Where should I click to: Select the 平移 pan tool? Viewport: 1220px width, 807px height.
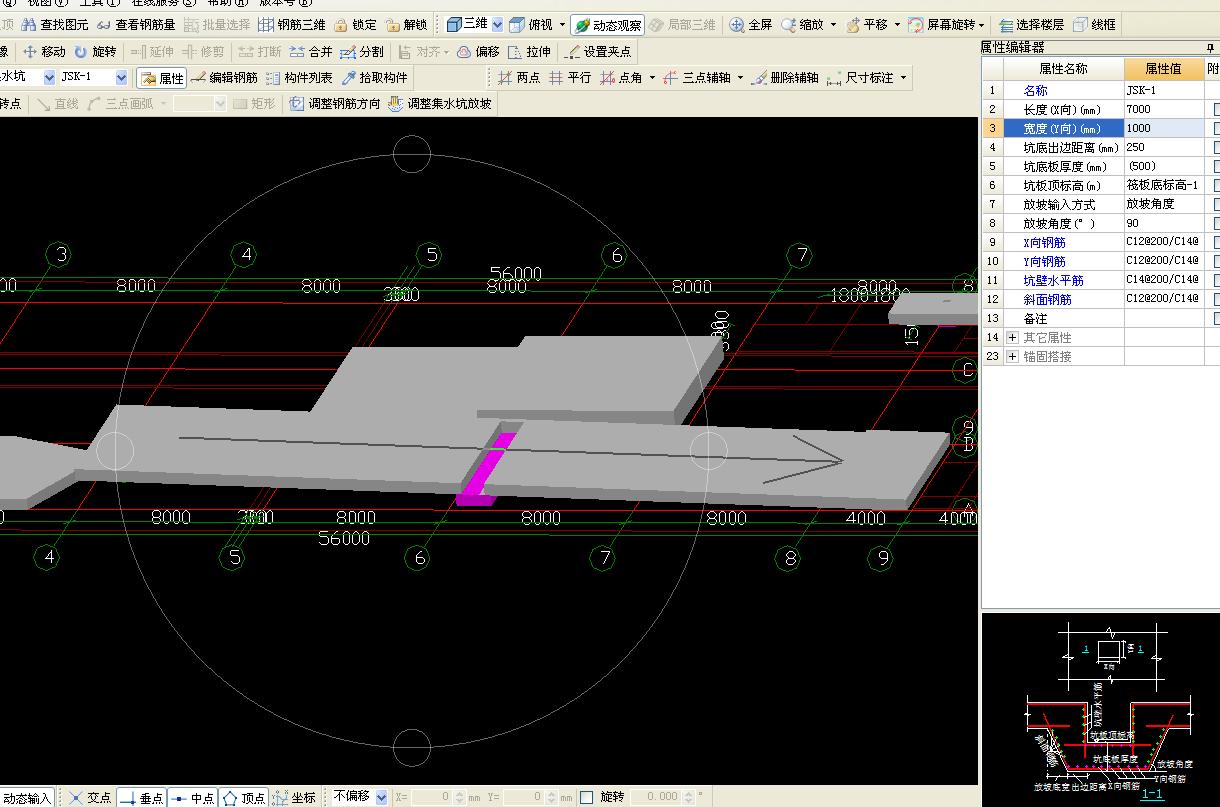867,25
